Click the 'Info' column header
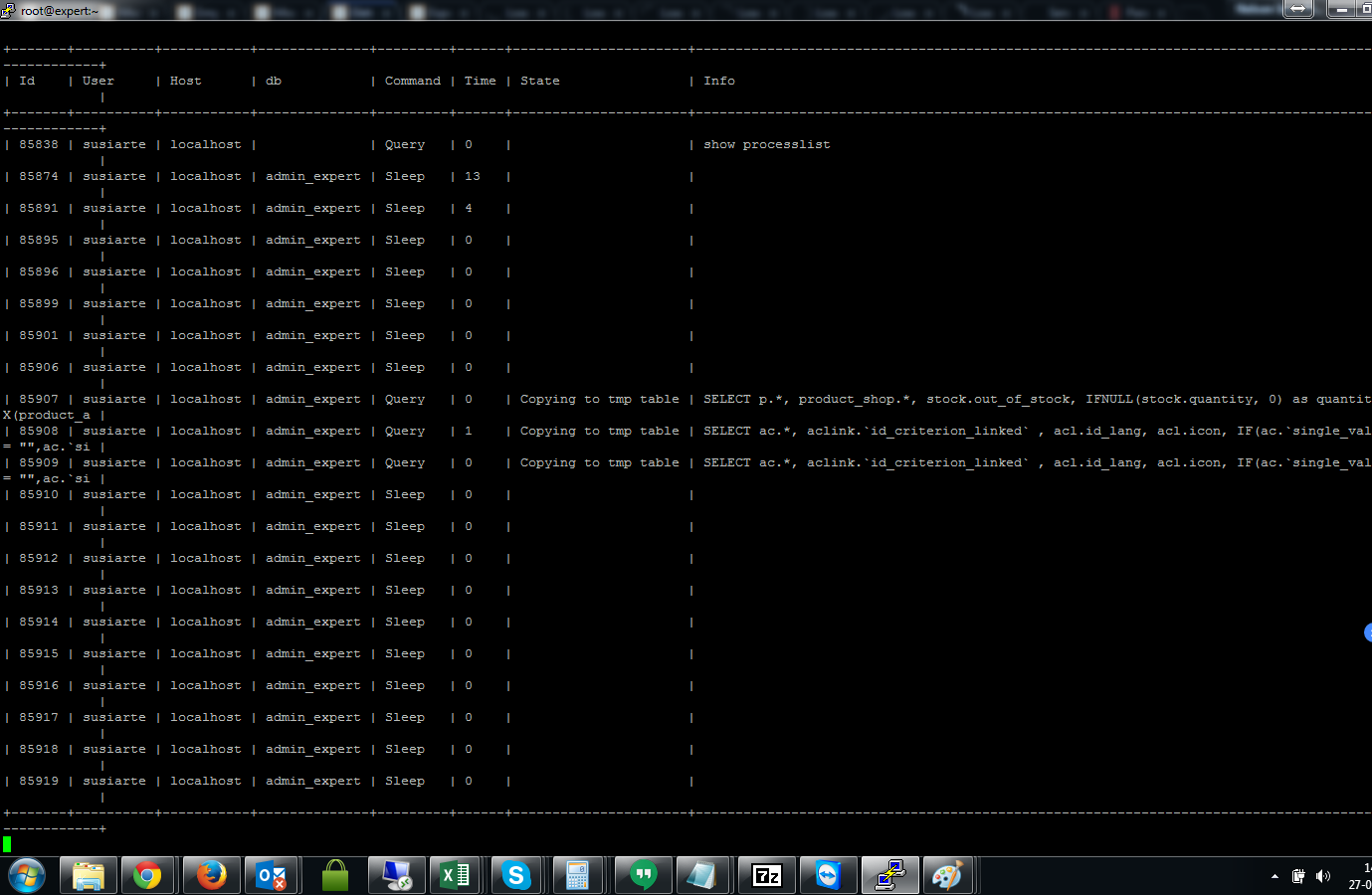Viewport: 1372px width, 895px height. 718,82
